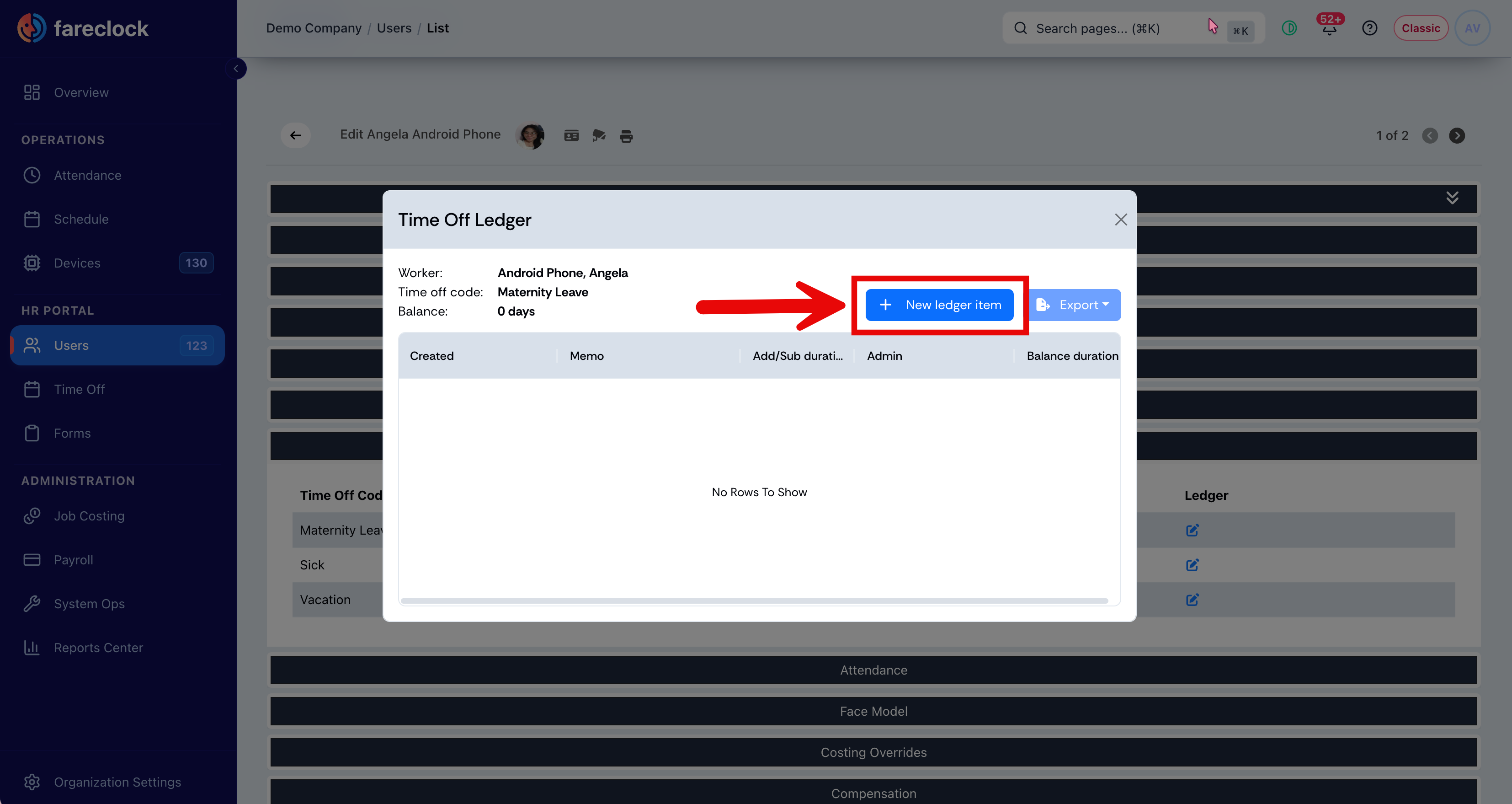Image resolution: width=1512 pixels, height=804 pixels.
Task: Close the Time Off Ledger dialog
Action: 1120,220
